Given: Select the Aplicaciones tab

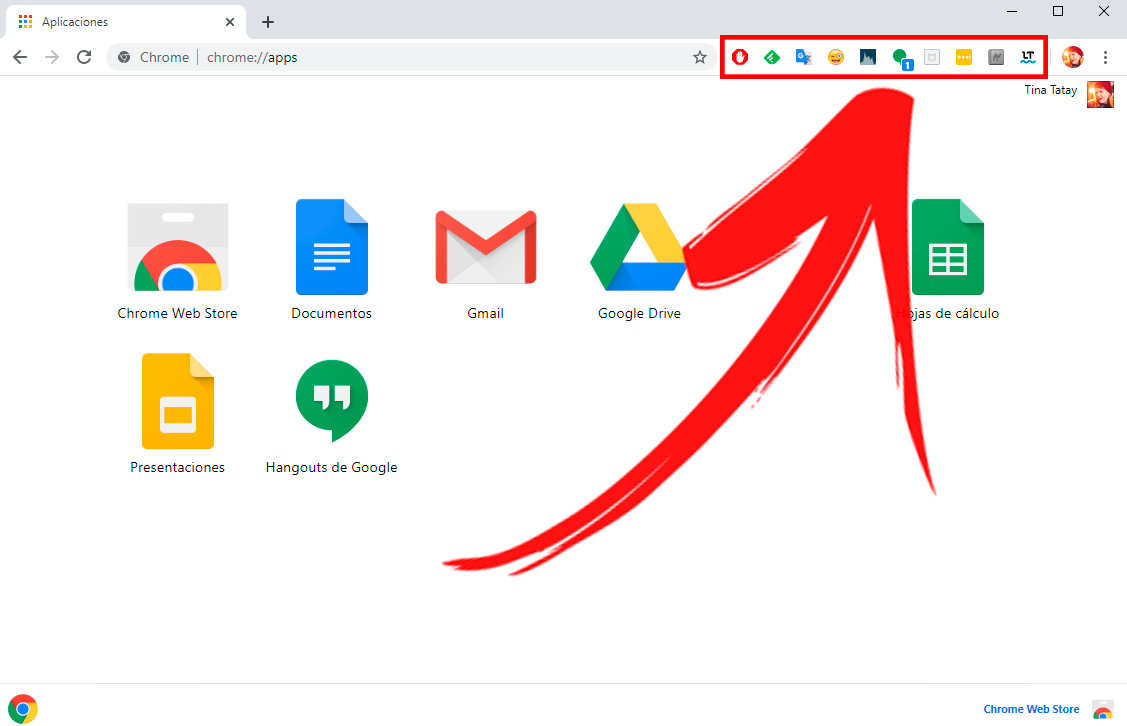Looking at the screenshot, I should [120, 21].
